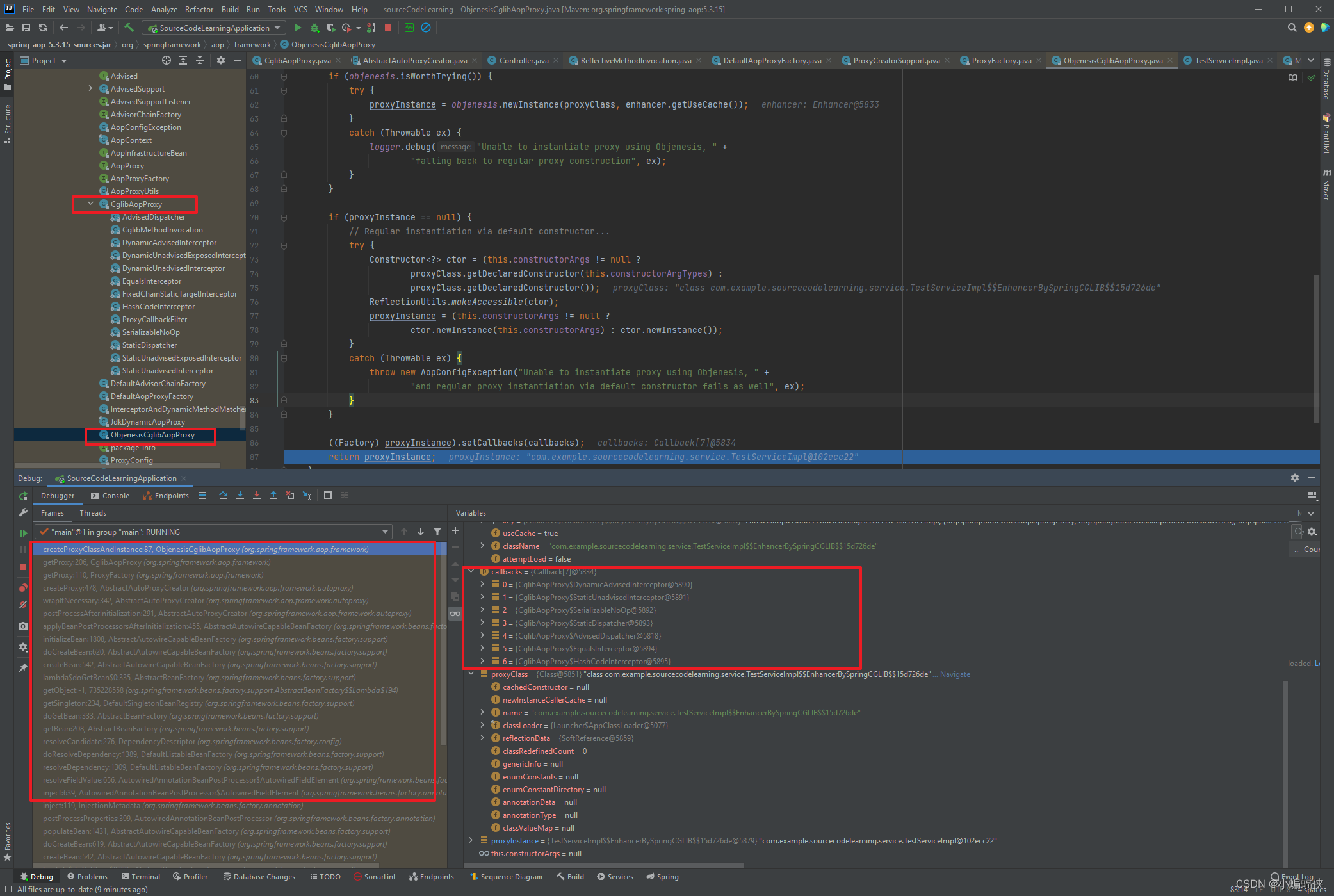The width and height of the screenshot is (1334, 896).
Task: Open the SourceCodeLearningApplication run configuration dropdown
Action: click(215, 28)
